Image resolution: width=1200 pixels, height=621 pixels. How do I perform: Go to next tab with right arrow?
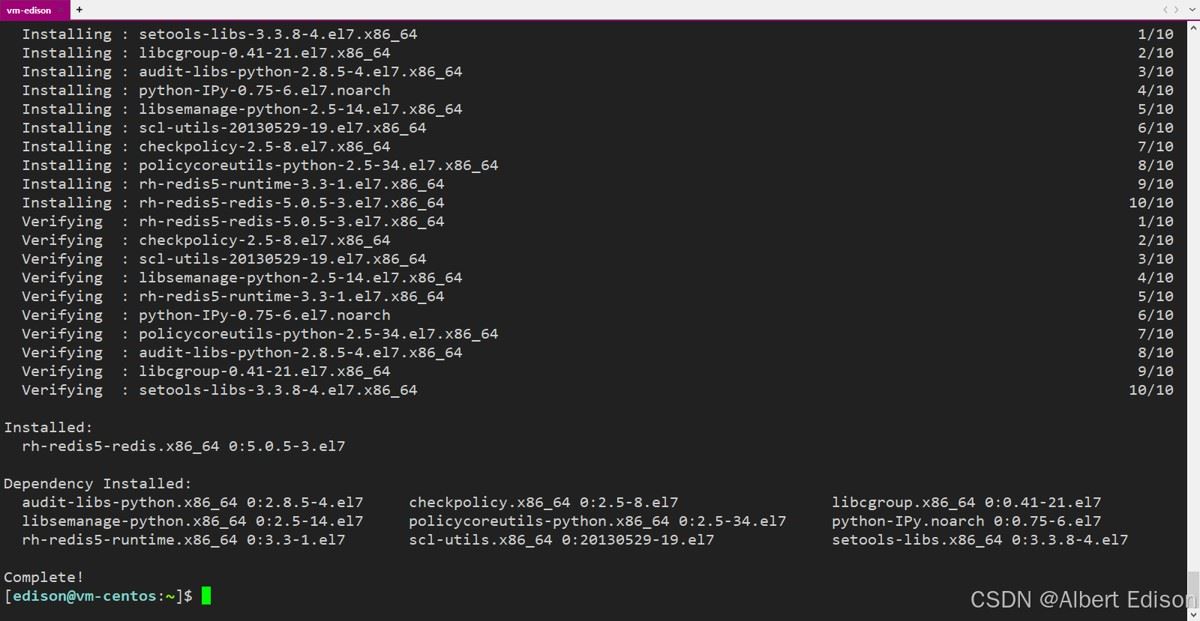(1176, 9)
